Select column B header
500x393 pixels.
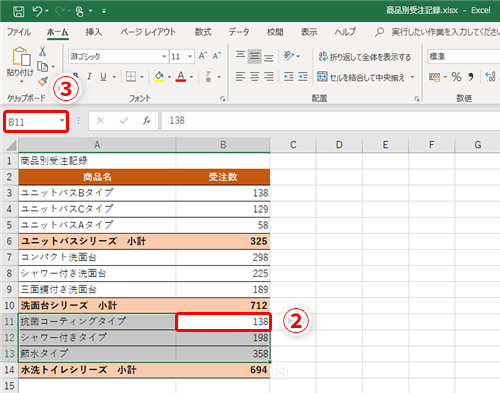[223, 145]
